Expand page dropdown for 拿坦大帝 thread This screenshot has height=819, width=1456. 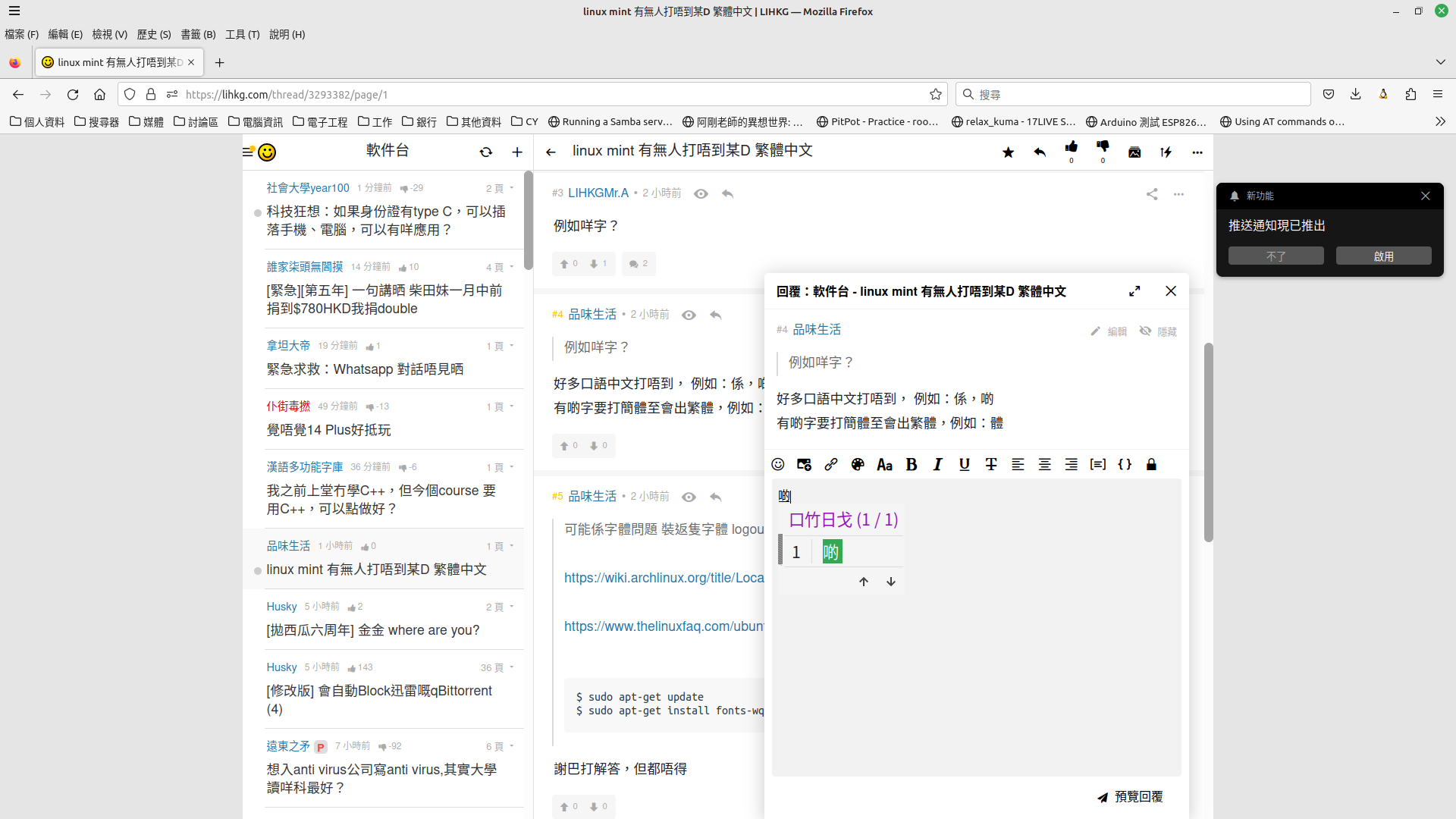[x=500, y=346]
